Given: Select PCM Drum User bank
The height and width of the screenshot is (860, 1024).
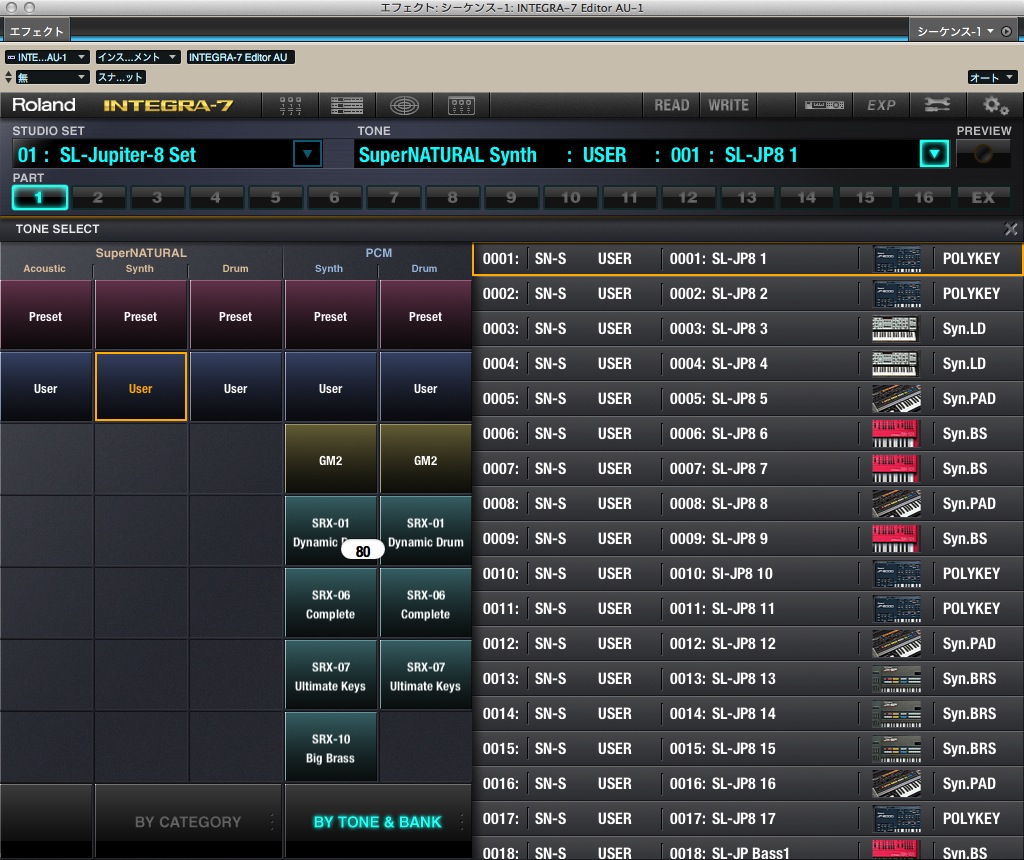Looking at the screenshot, I should pyautogui.click(x=425, y=388).
